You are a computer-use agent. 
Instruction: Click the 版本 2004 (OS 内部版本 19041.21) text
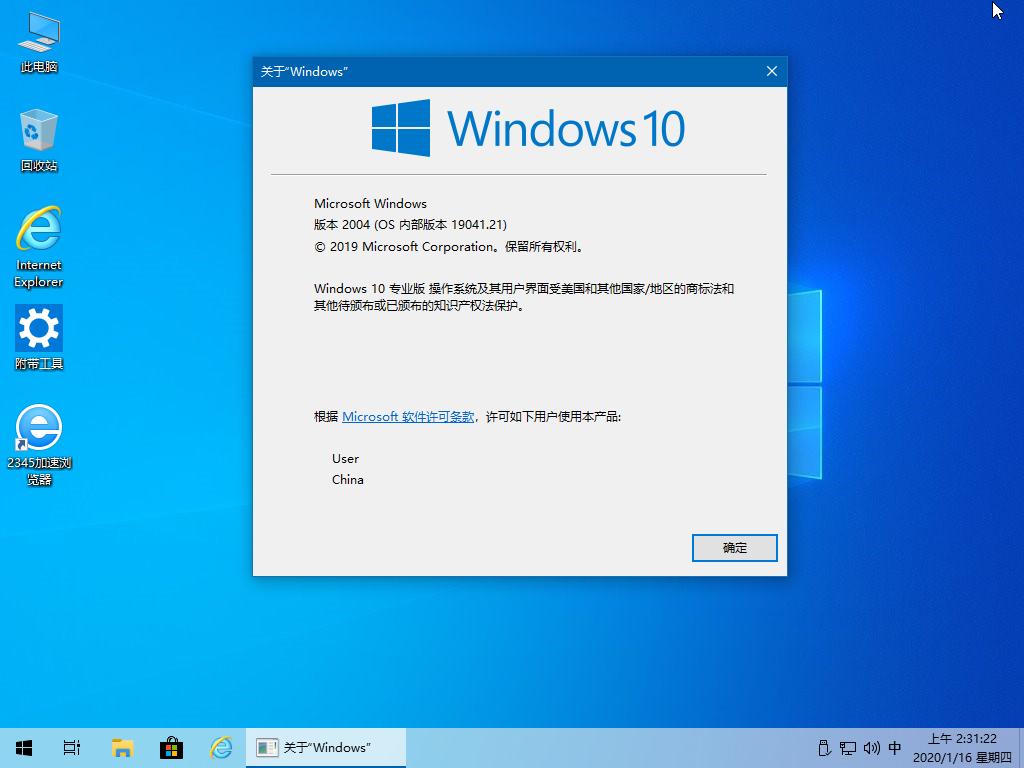410,225
